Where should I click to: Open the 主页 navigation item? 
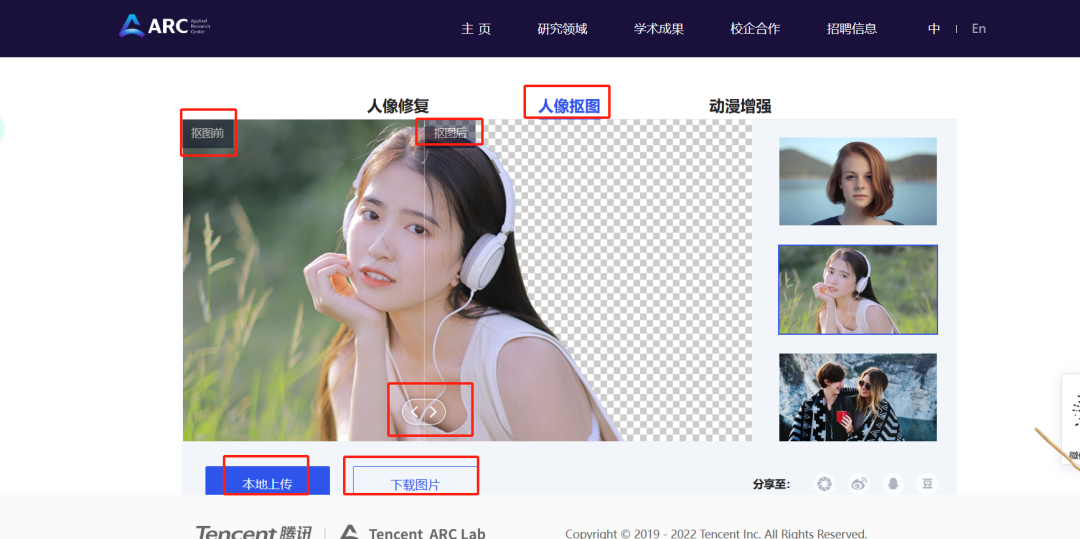click(476, 29)
